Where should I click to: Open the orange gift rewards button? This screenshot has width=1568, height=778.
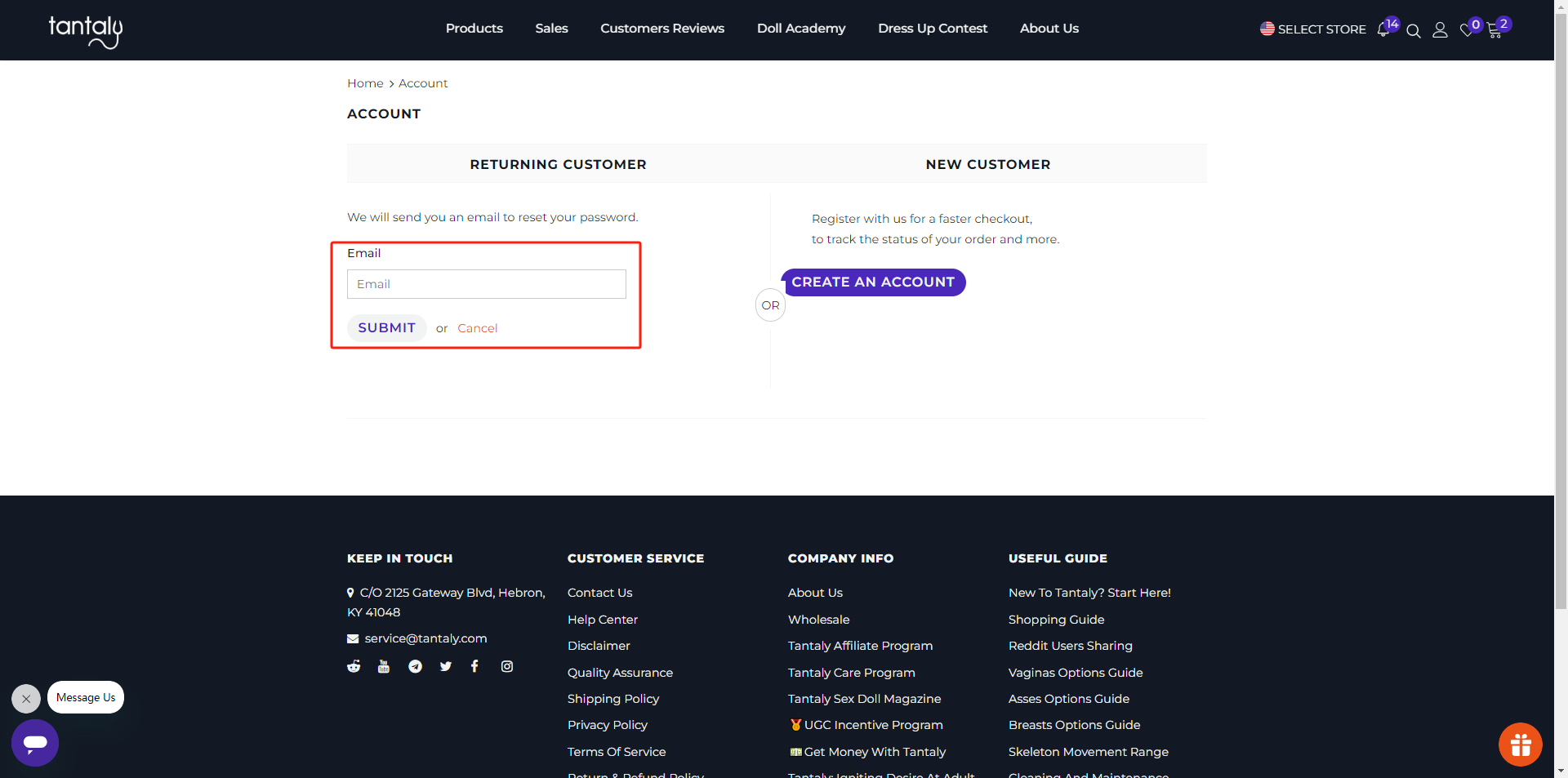point(1520,745)
